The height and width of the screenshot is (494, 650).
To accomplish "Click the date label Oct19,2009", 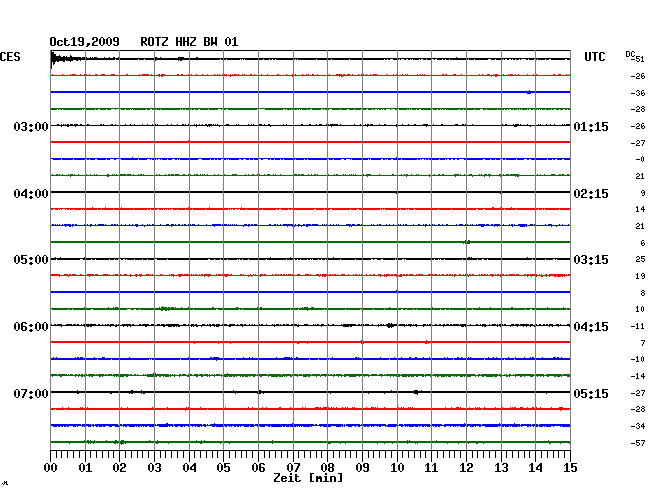I will (x=84, y=42).
